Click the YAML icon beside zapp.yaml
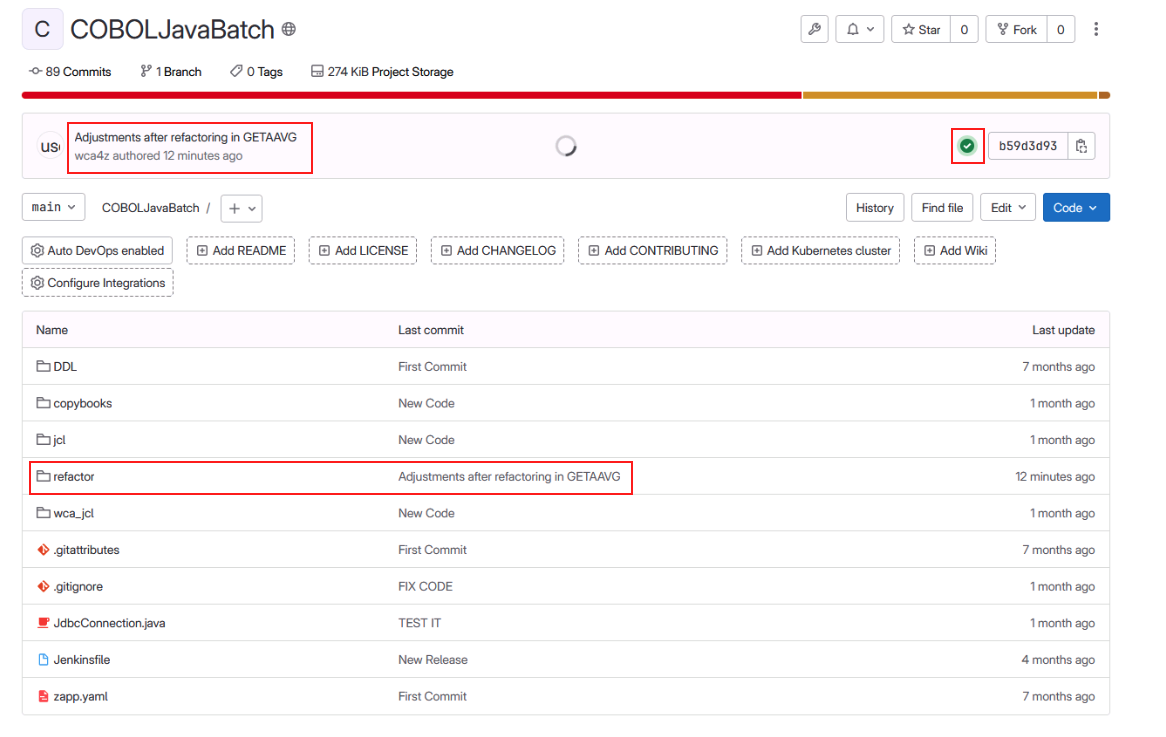Screen dimensions: 1166x737 [x=43, y=696]
